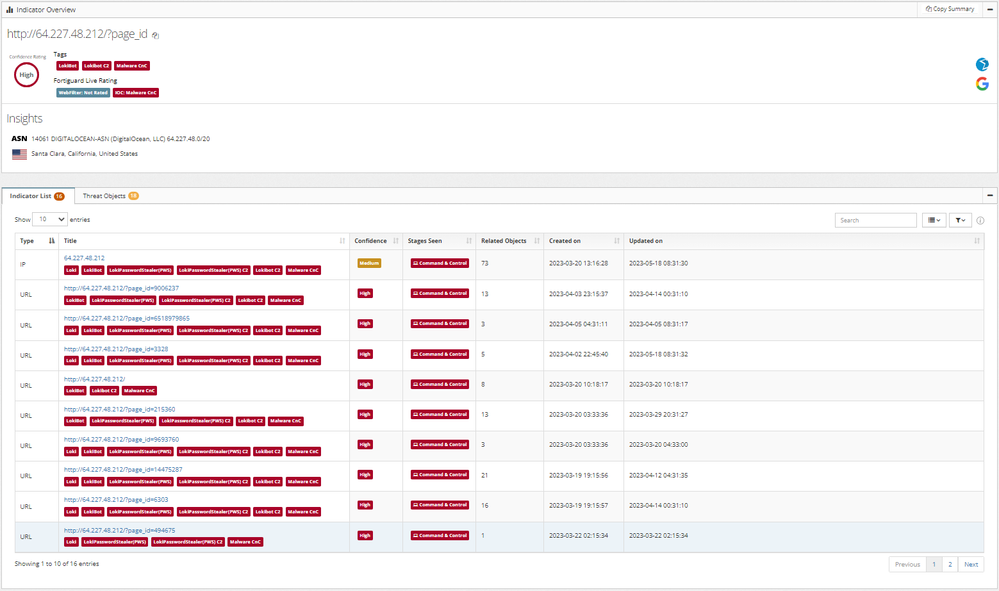
Task: Open the Google lookup icon
Action: [982, 83]
